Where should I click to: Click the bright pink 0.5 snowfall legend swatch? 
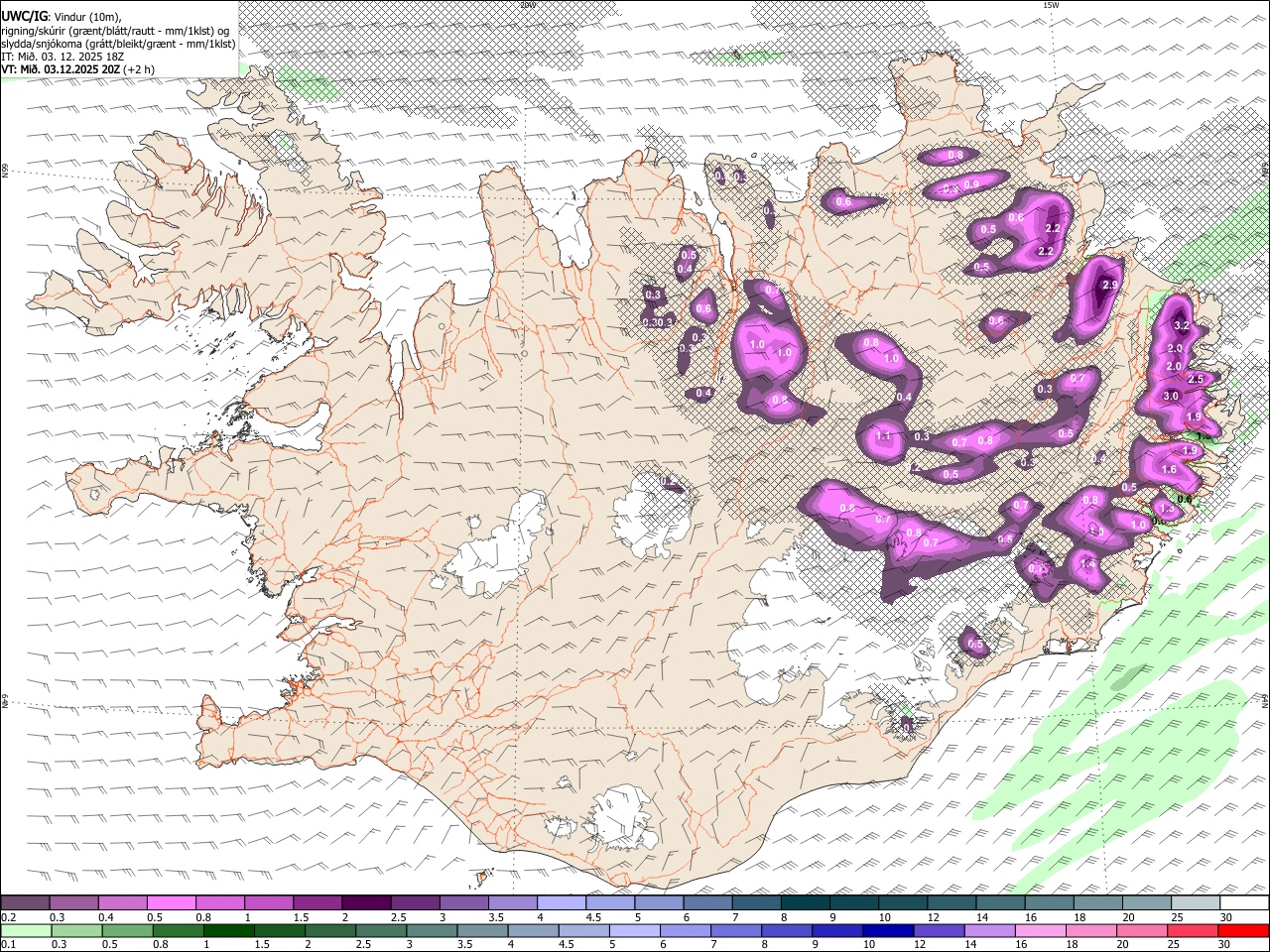[172, 902]
